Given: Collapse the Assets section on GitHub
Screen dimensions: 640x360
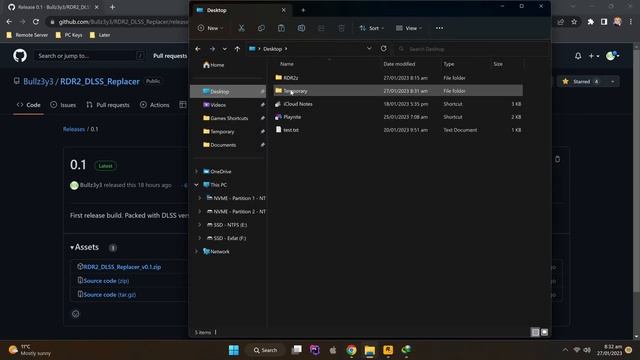Looking at the screenshot, I should point(84,247).
